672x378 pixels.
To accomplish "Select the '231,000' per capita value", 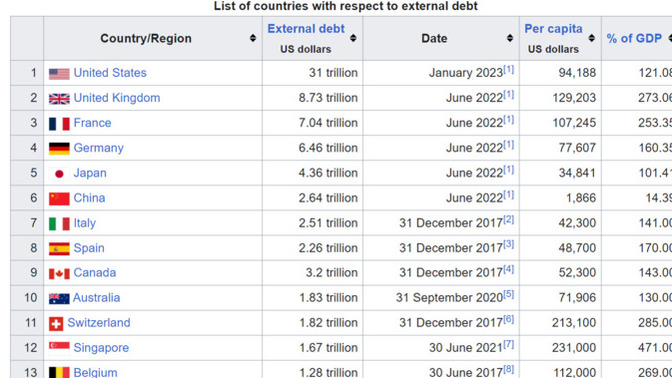I will coord(574,348).
